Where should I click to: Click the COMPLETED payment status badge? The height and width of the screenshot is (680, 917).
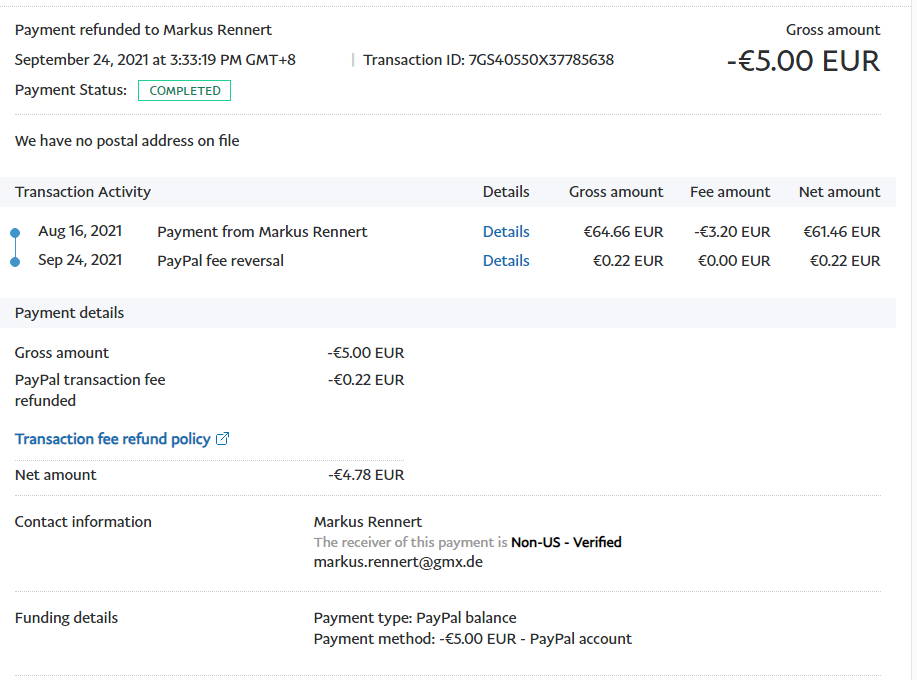tap(184, 91)
